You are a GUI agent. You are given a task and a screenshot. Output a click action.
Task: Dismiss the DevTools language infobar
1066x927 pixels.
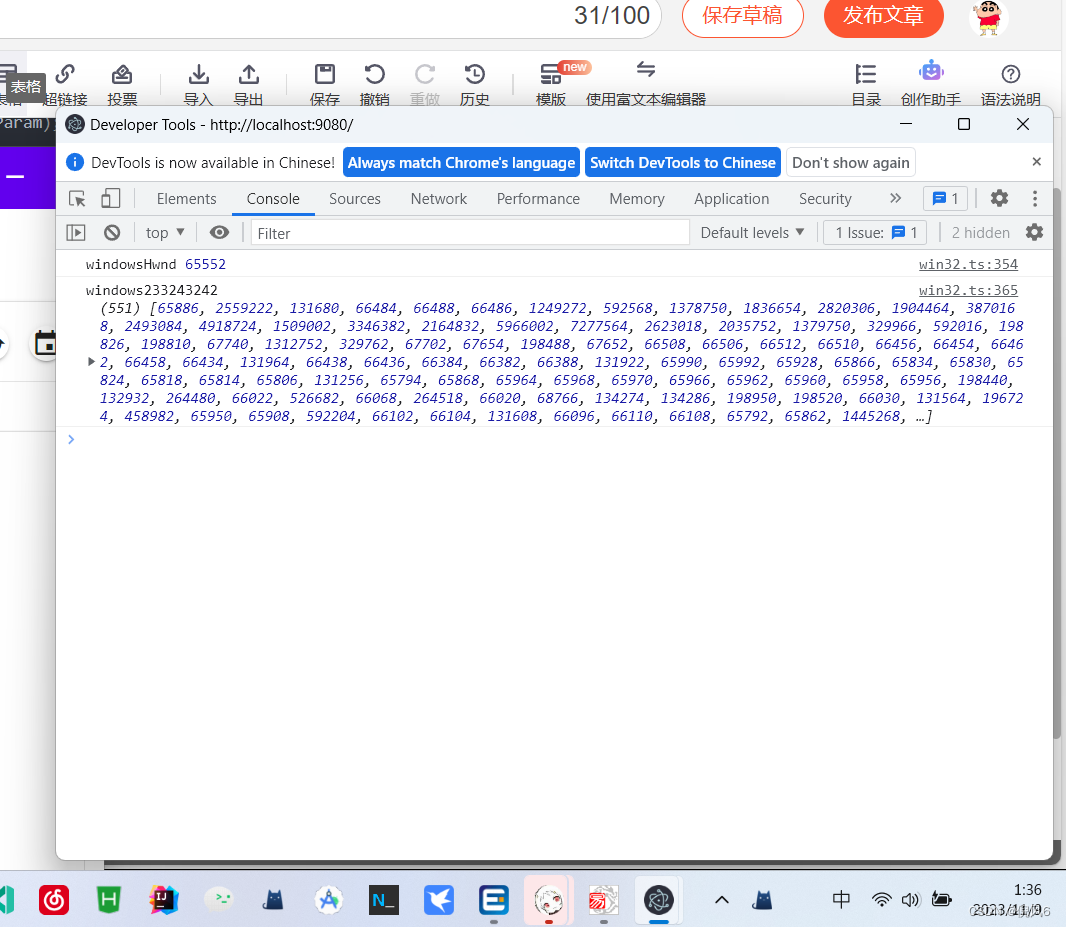(x=1036, y=162)
